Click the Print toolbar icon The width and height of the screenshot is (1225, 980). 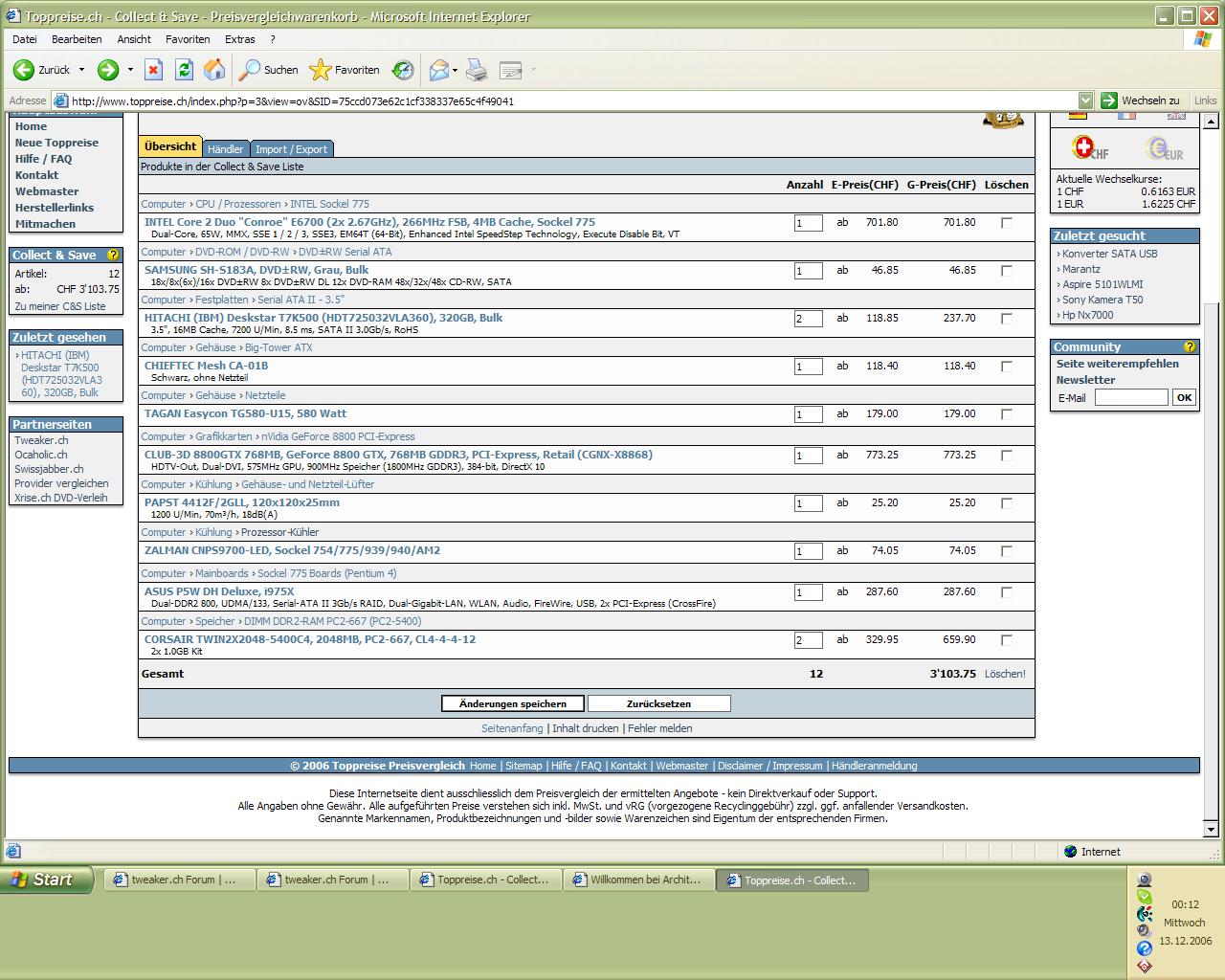click(477, 70)
